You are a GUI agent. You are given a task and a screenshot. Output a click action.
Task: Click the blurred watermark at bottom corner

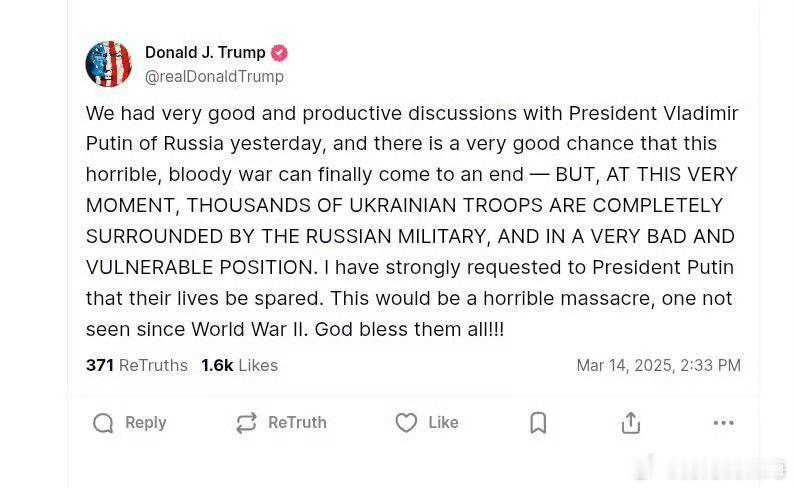(711, 468)
